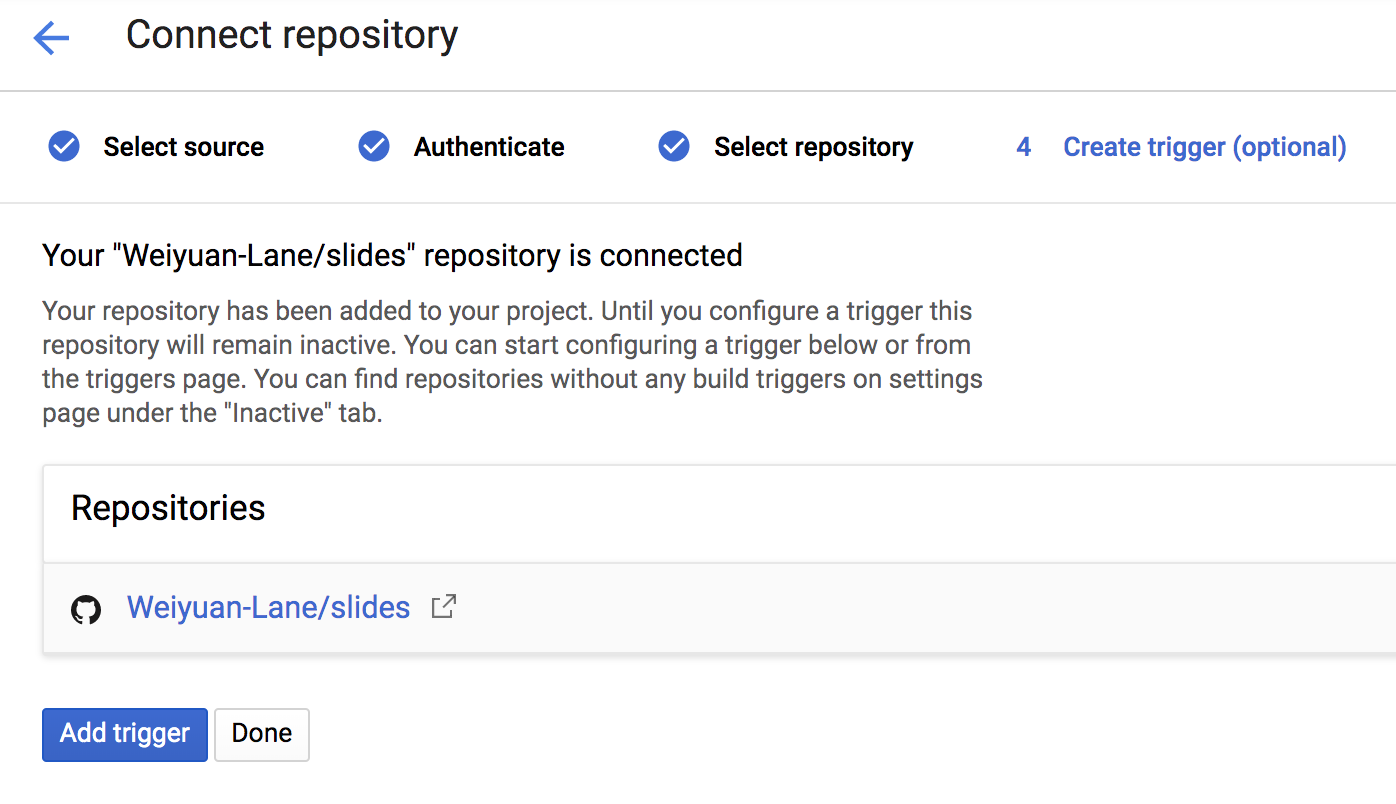
Task: Open the external link icon beside Weiyuan-Lane/slides
Action: [443, 607]
